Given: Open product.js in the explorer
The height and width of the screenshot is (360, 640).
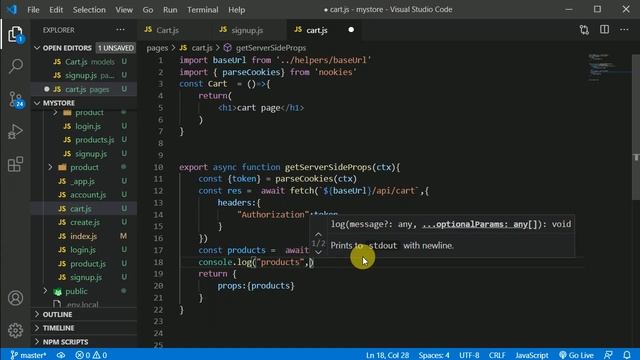Looking at the screenshot, I should click(x=84, y=264).
